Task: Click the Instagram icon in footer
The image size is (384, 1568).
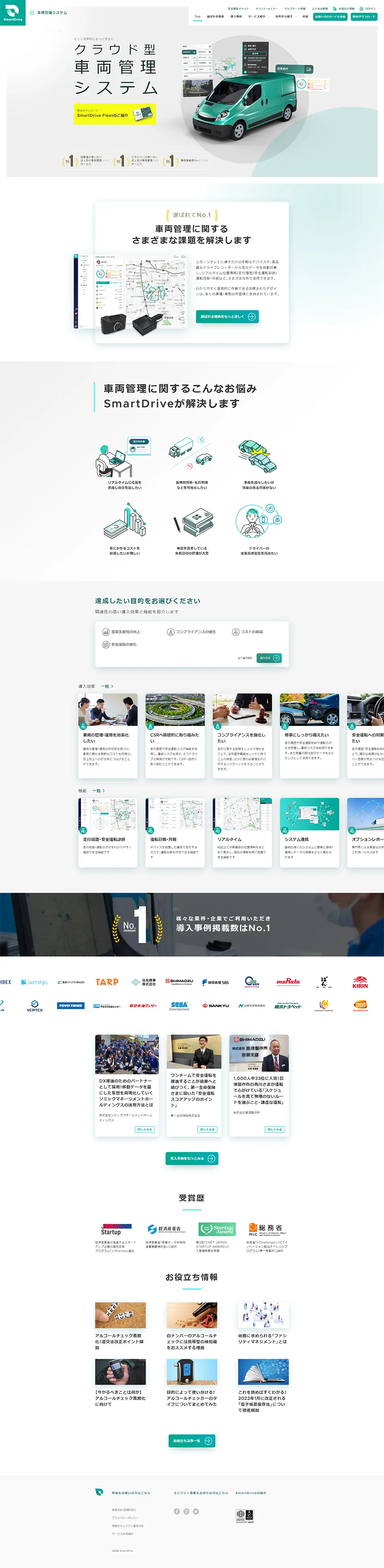Action: coord(186,1512)
